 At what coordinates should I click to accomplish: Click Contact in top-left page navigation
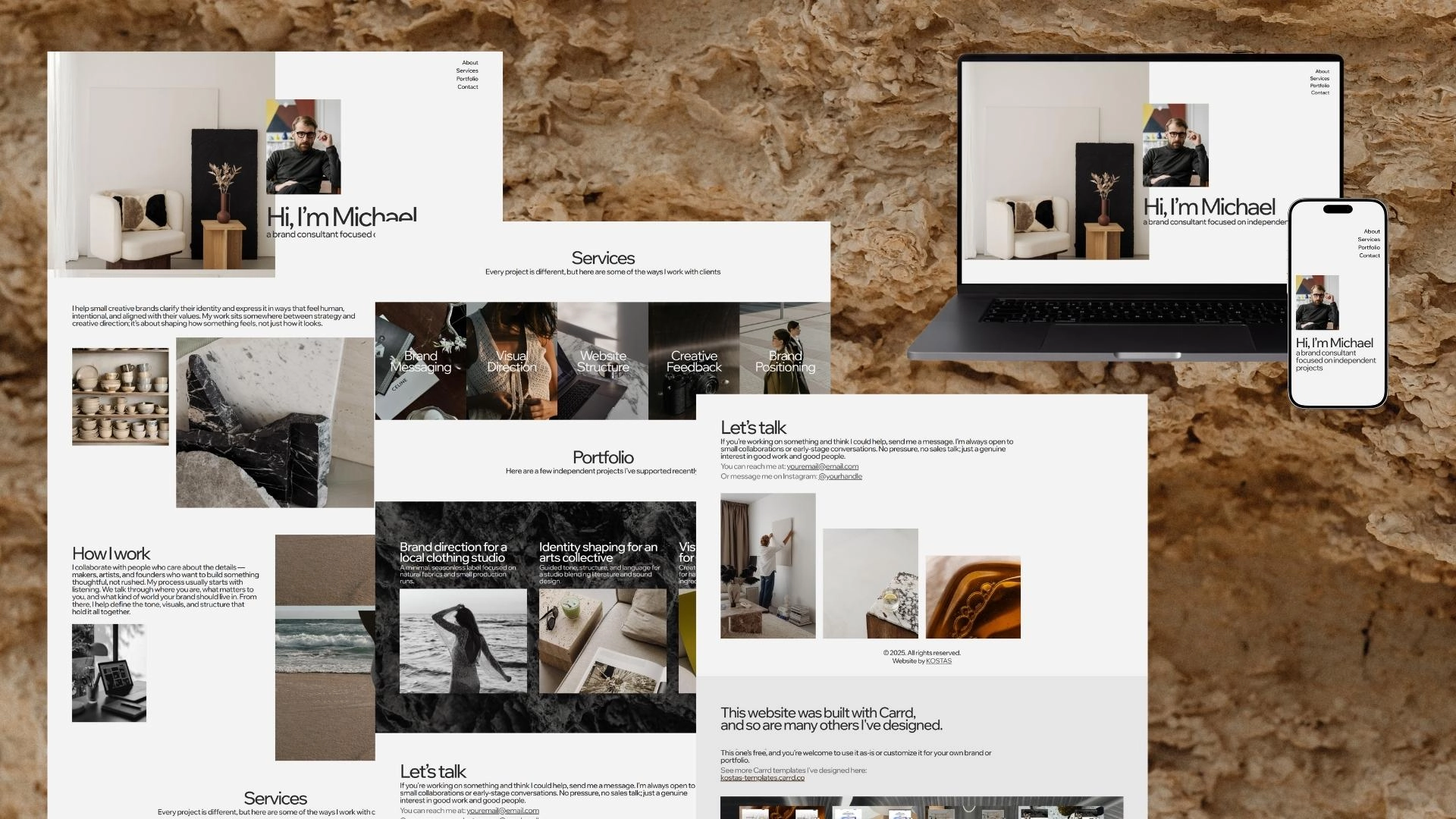(x=467, y=87)
